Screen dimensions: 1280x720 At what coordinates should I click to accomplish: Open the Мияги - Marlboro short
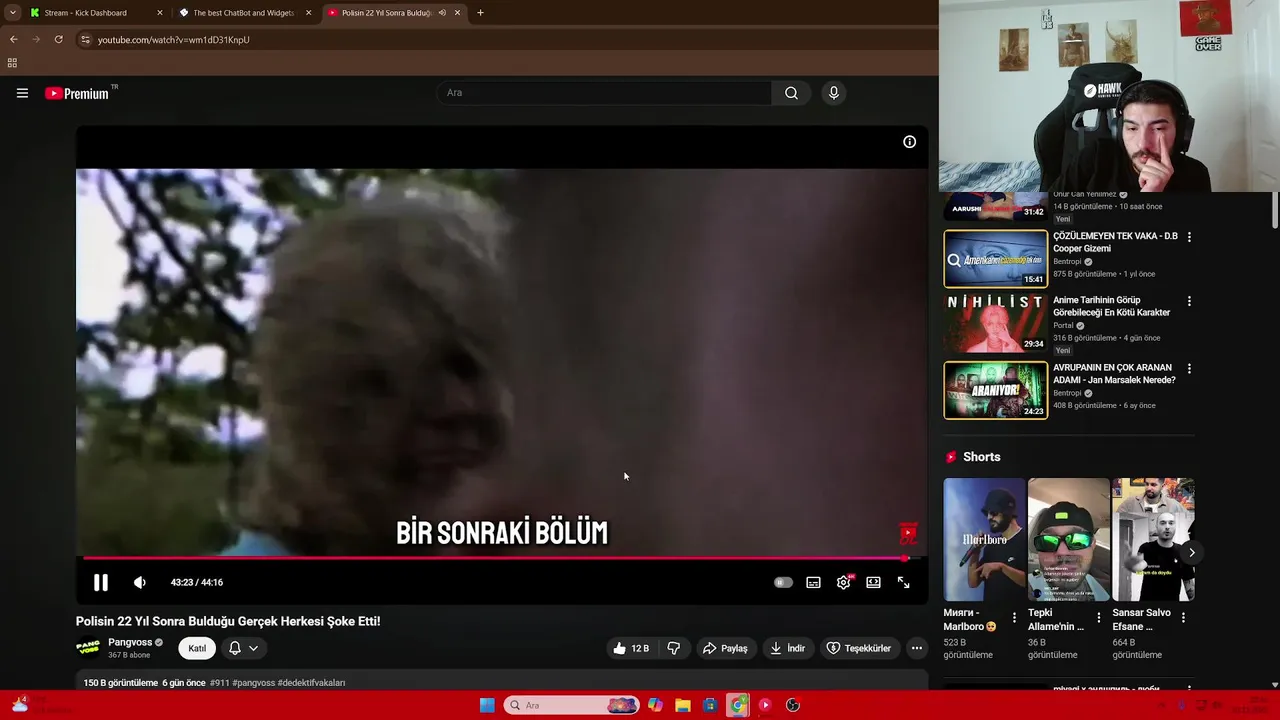point(984,539)
